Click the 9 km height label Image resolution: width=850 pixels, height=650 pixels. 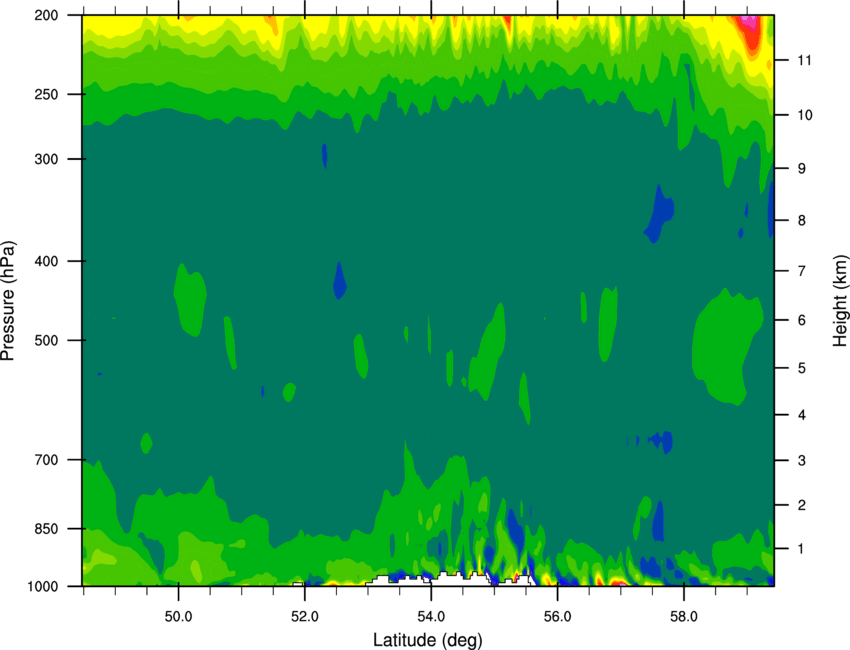(801, 169)
